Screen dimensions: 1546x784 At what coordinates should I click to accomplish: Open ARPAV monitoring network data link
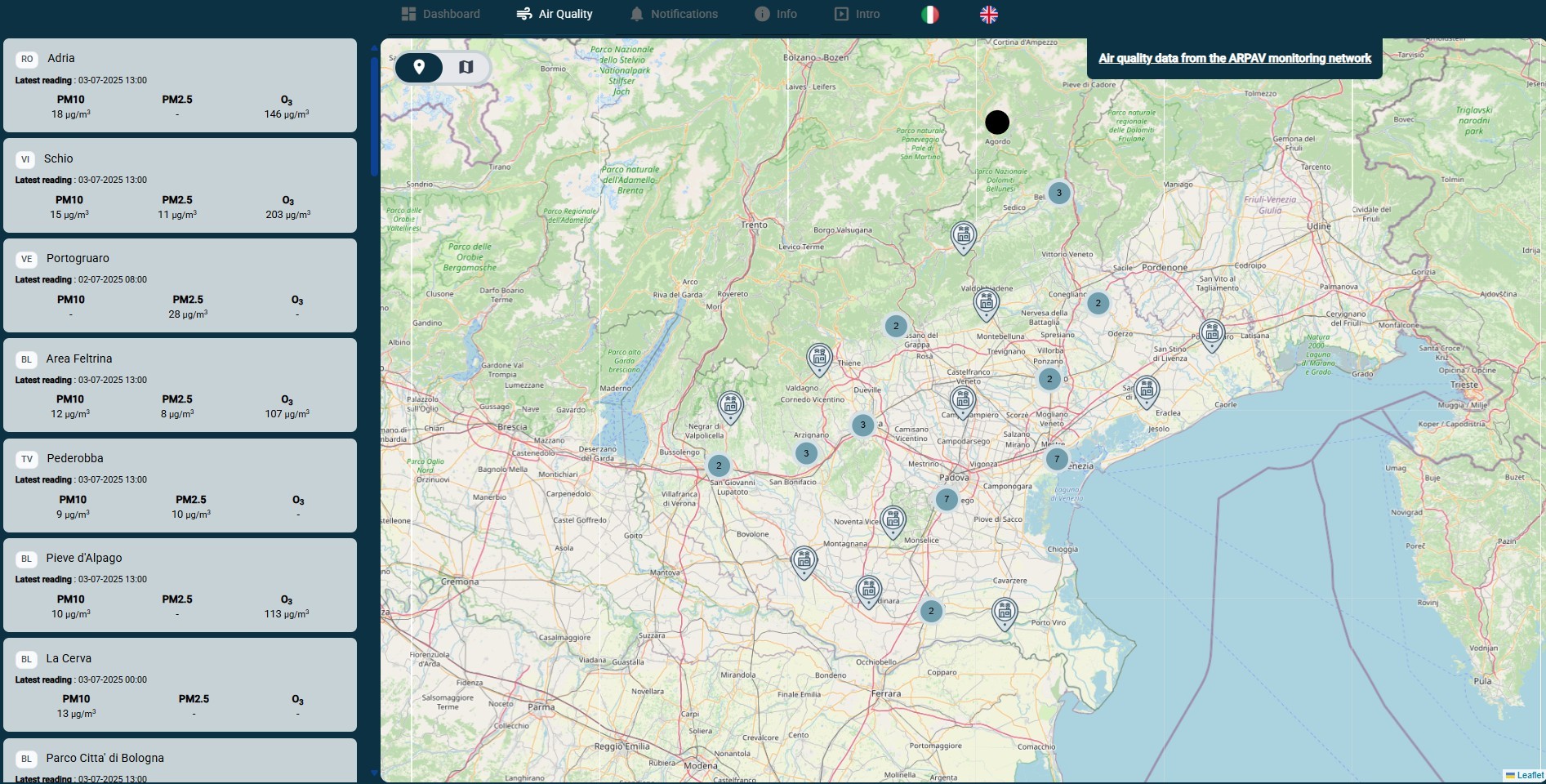coord(1234,58)
